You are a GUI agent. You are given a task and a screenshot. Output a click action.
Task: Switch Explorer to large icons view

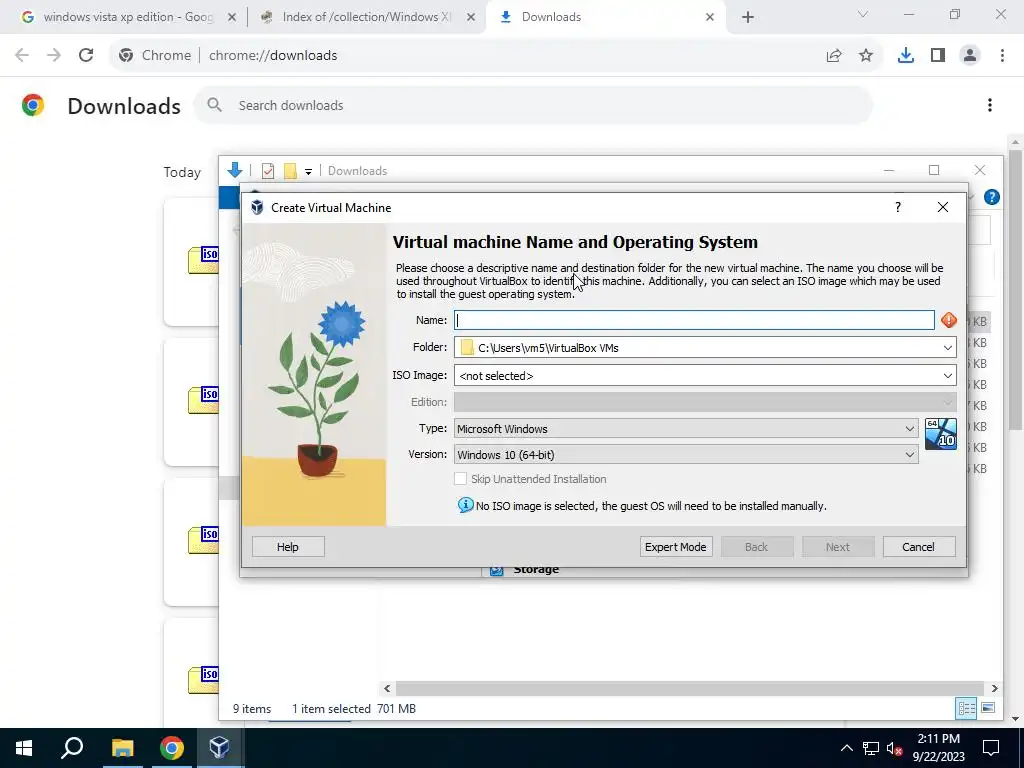point(988,708)
